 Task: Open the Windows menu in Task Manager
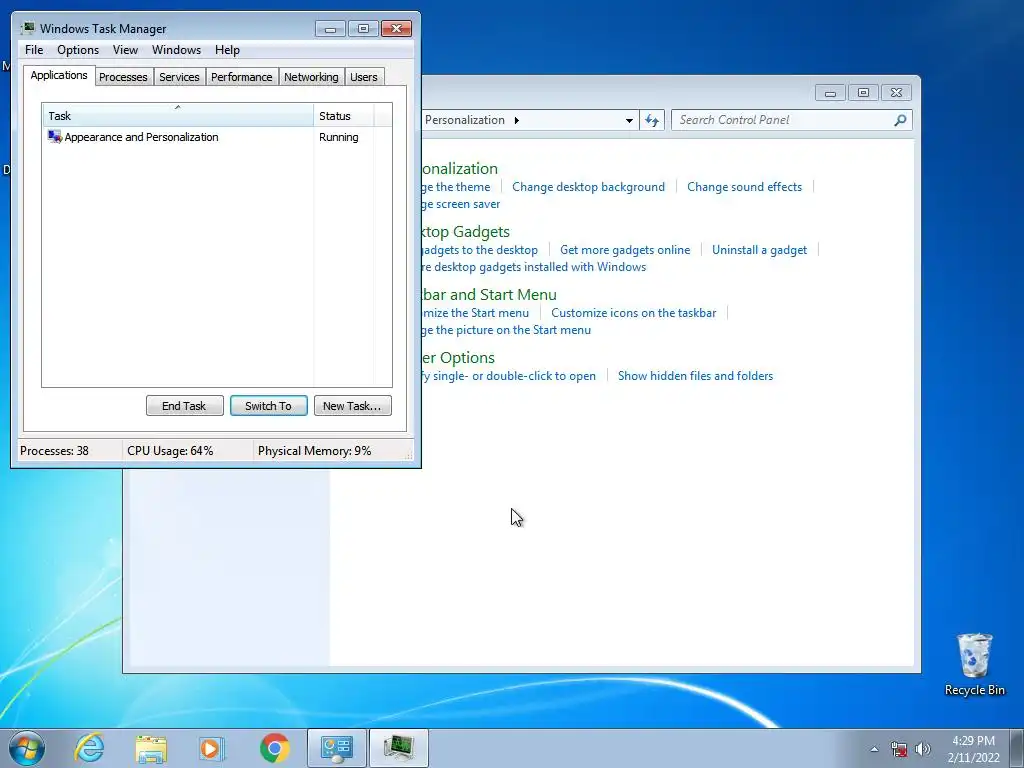pyautogui.click(x=176, y=50)
